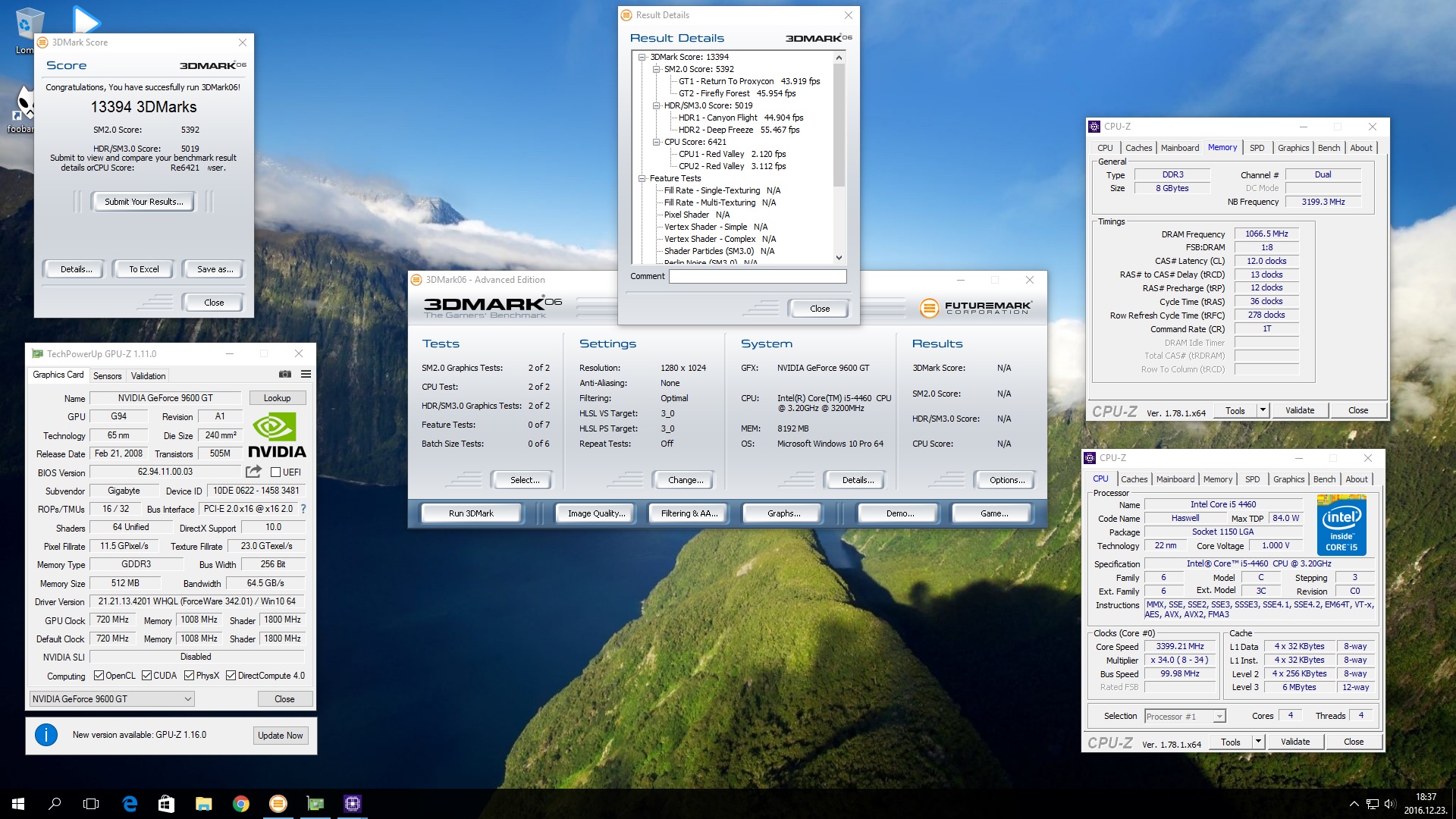Launch Microsoft Edge from taskbar

[x=130, y=804]
